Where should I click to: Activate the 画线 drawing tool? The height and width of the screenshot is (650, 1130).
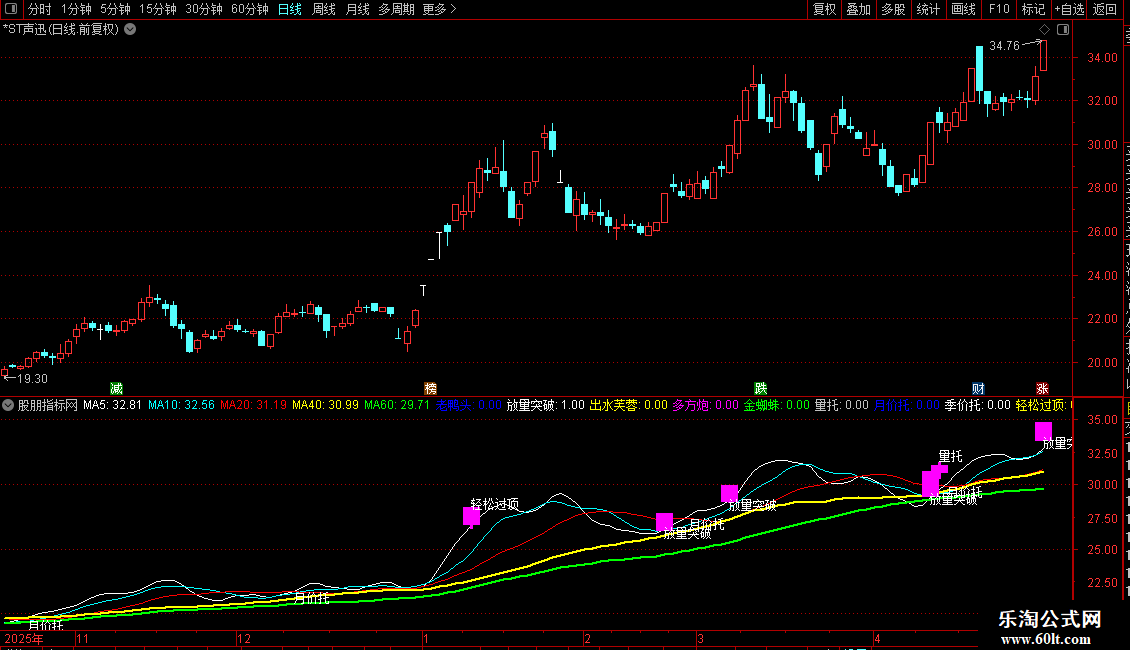pyautogui.click(x=964, y=9)
